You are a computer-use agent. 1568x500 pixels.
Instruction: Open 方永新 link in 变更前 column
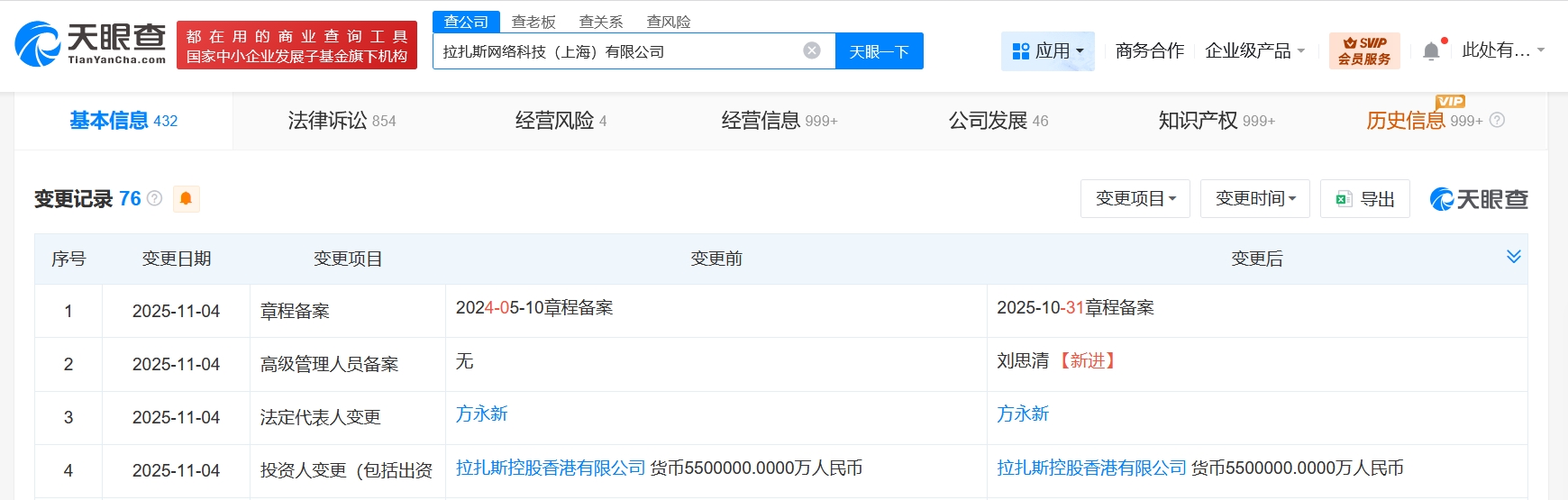[x=481, y=414]
